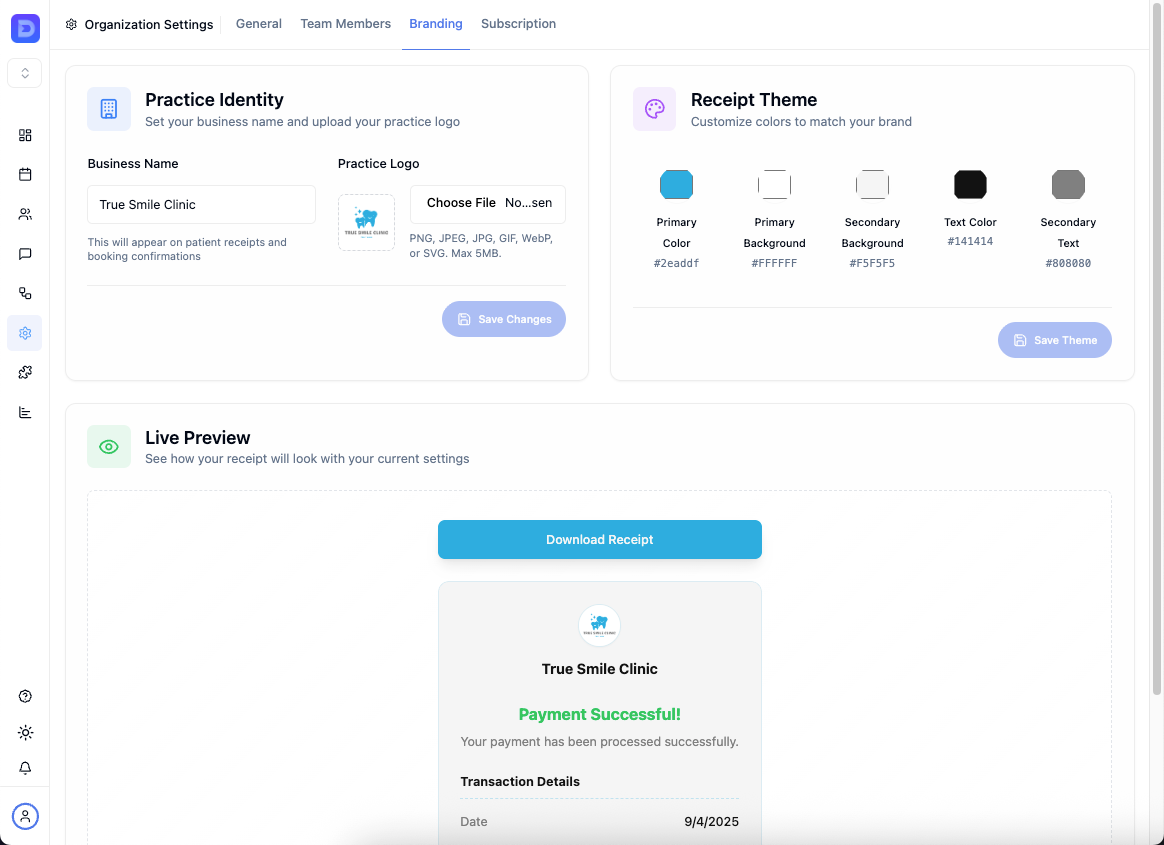
Task: Open the integrations nodes icon in sidebar
Action: 25,293
